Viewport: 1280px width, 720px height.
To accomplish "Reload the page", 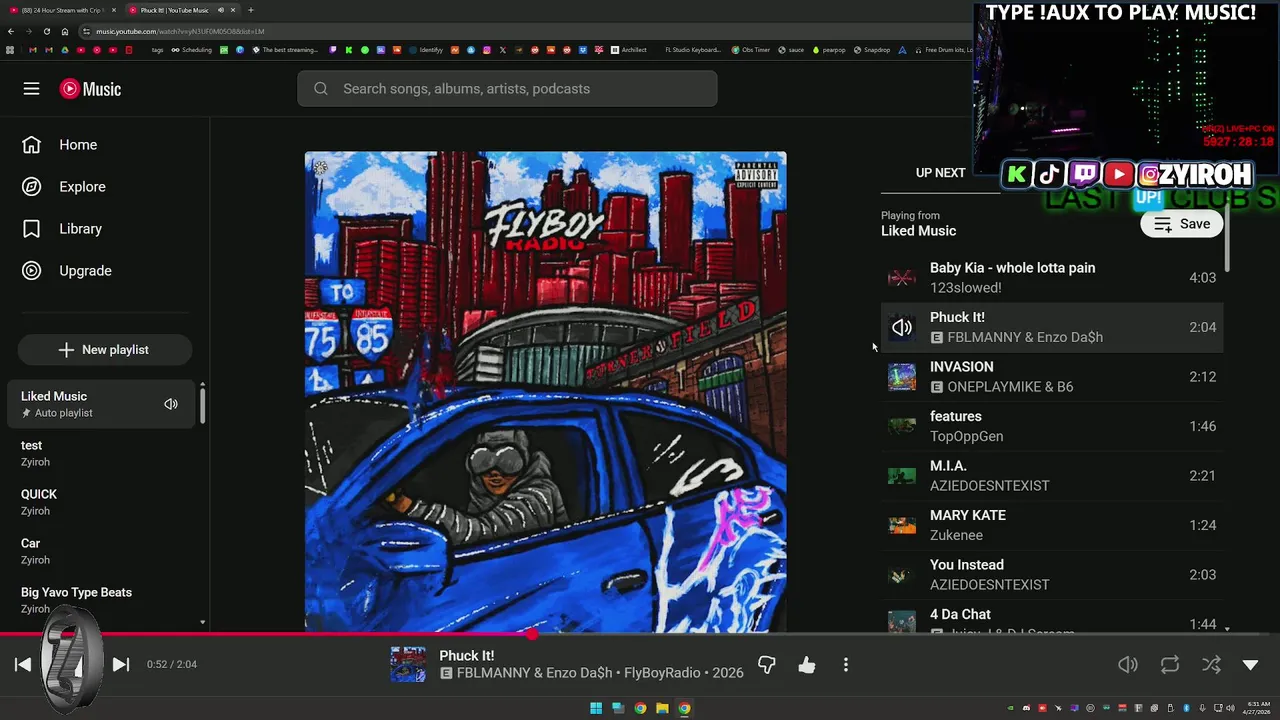I will pos(47,31).
